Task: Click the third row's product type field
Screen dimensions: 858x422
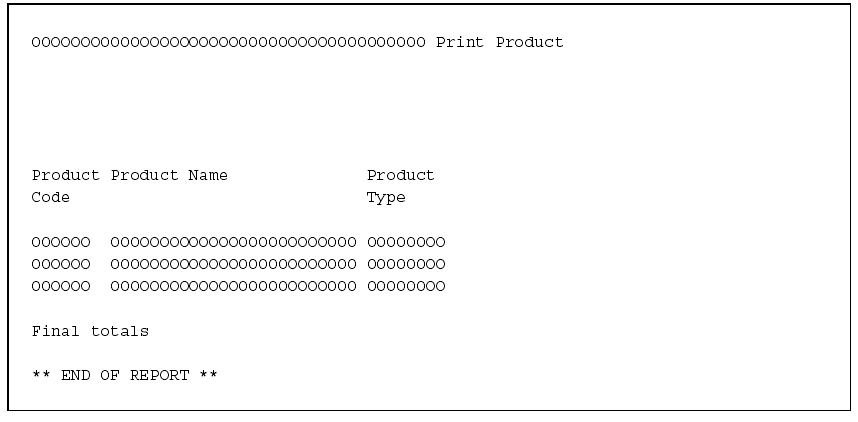Action: click(x=406, y=287)
